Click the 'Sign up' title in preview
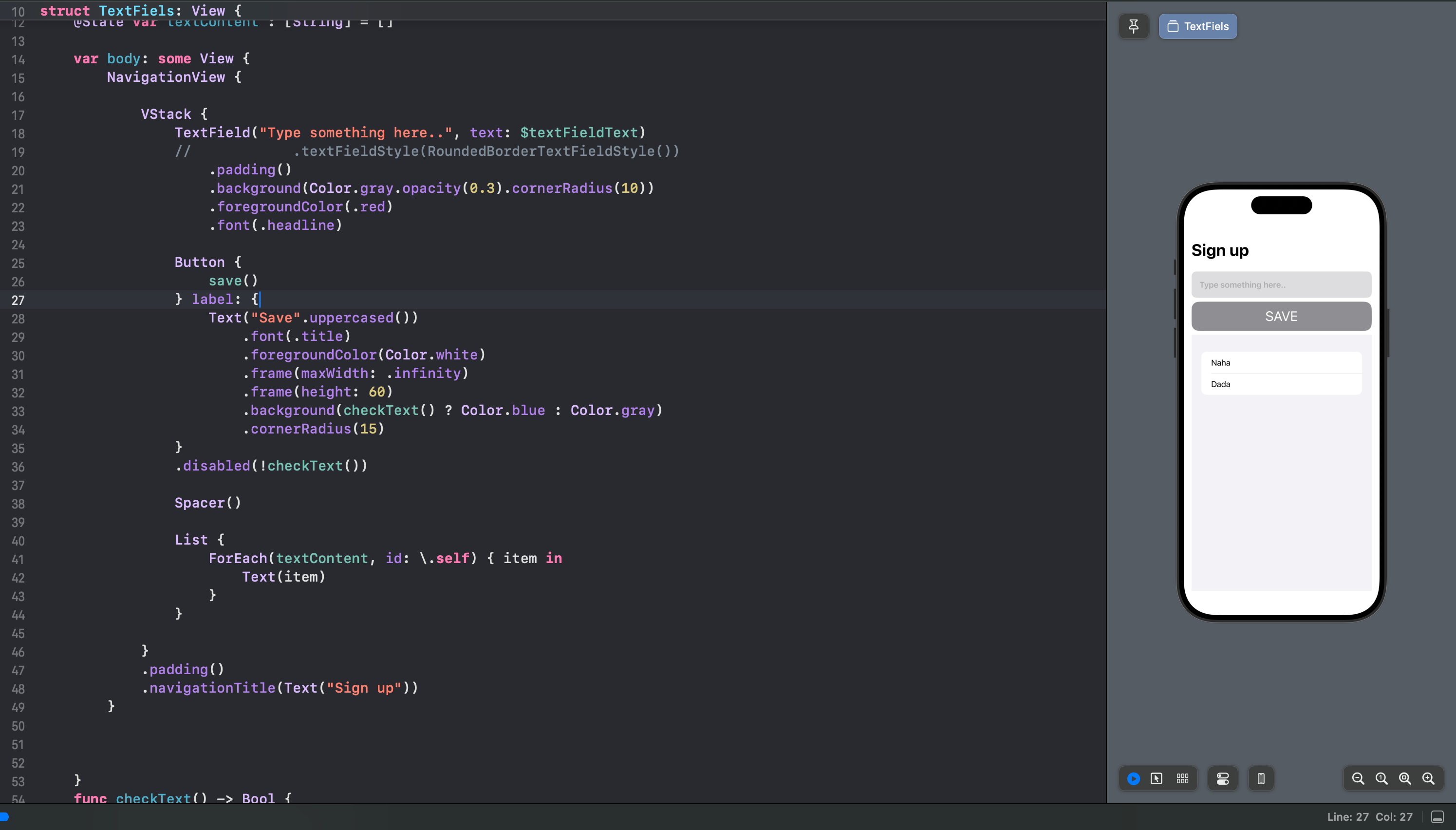 [1219, 250]
